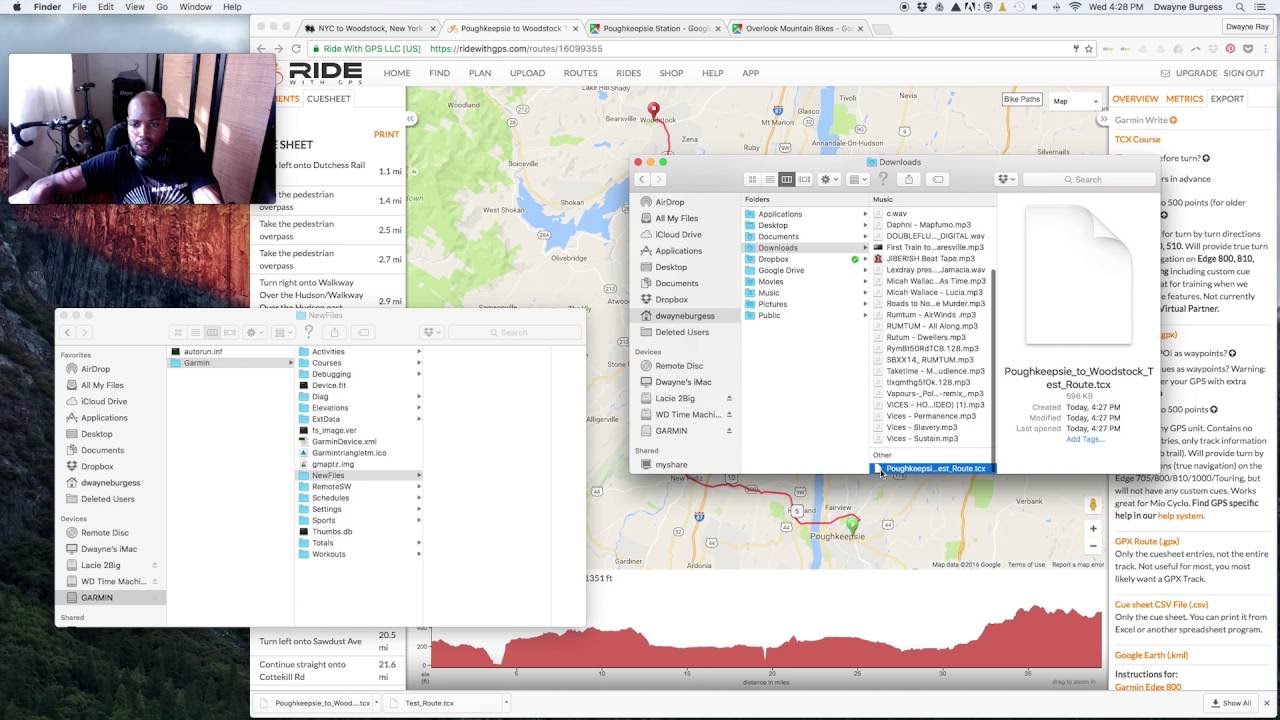Open the Arrange menu in Downloads window
Image resolution: width=1280 pixels, height=720 pixels.
(858, 179)
